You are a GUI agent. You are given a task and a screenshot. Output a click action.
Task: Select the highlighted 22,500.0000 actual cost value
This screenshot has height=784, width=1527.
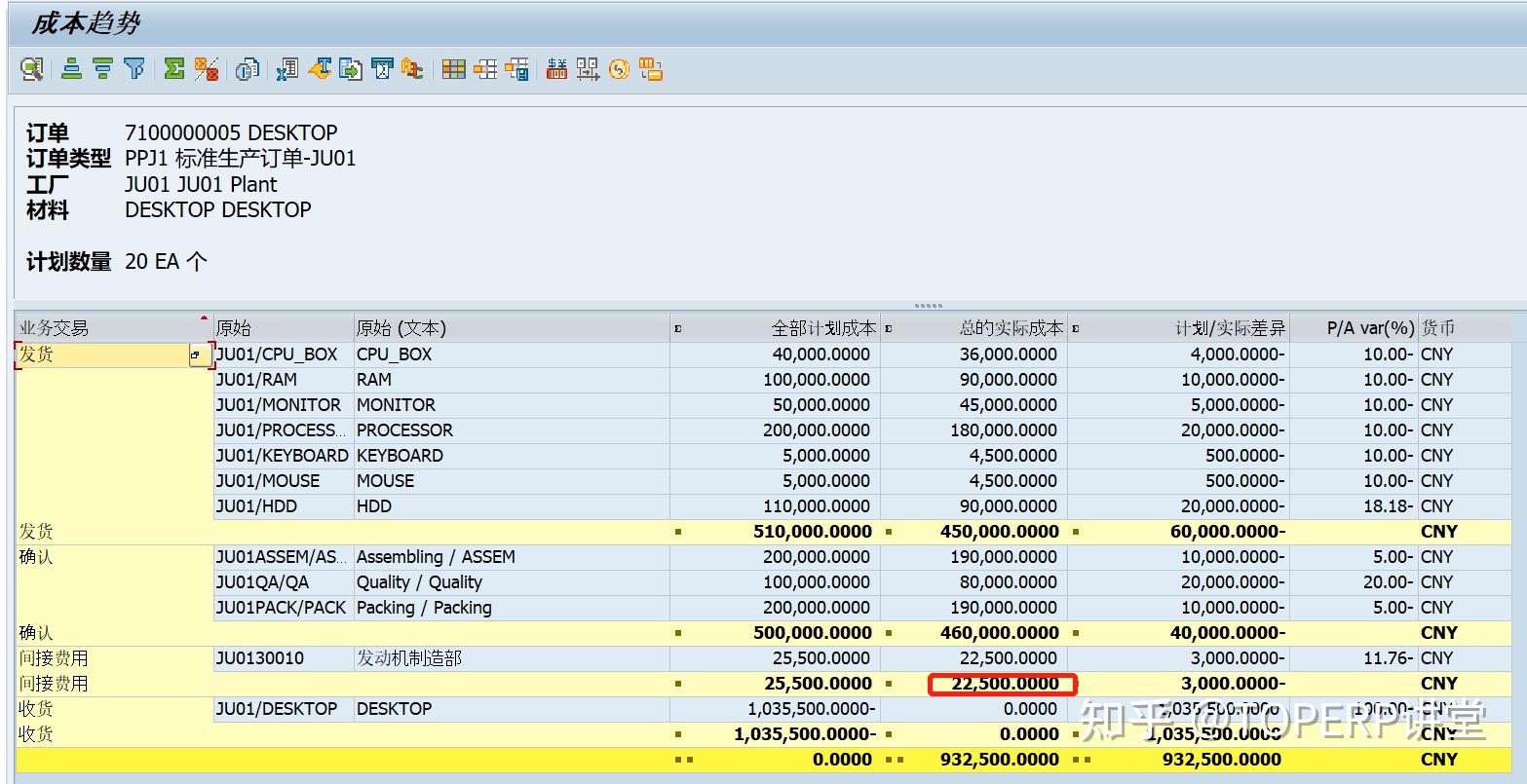(x=1004, y=684)
